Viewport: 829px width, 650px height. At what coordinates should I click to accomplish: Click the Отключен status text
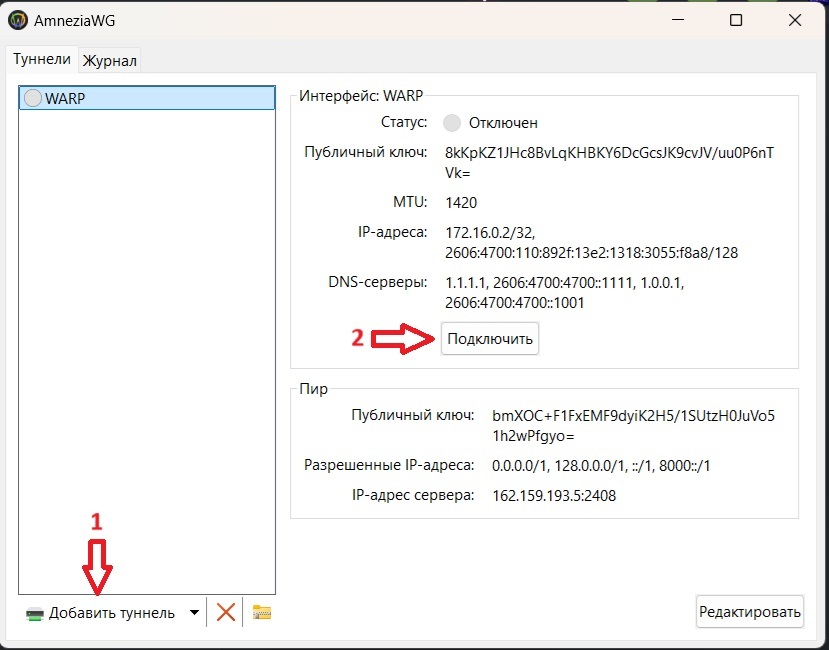pyautogui.click(x=503, y=123)
